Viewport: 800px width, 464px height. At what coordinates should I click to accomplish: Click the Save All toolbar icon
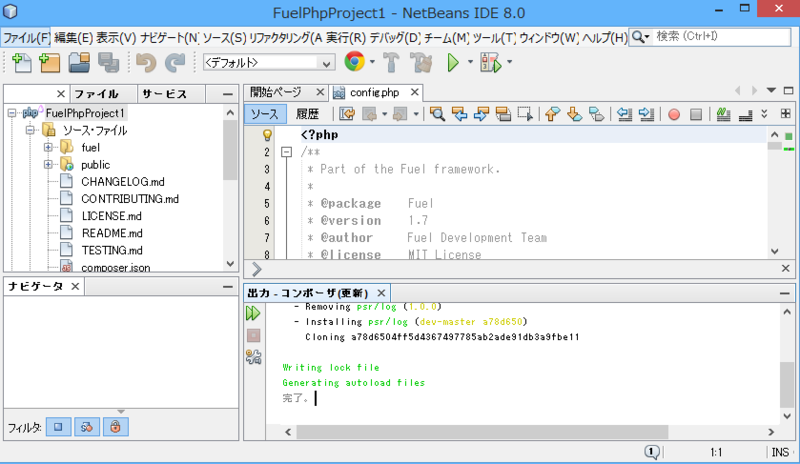coord(108,62)
